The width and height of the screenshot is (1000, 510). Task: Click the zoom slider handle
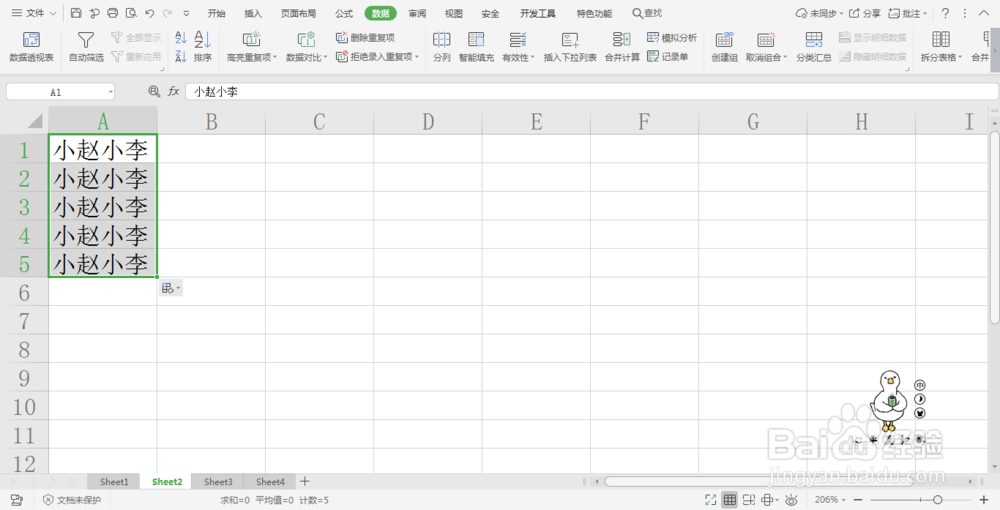tap(937, 500)
